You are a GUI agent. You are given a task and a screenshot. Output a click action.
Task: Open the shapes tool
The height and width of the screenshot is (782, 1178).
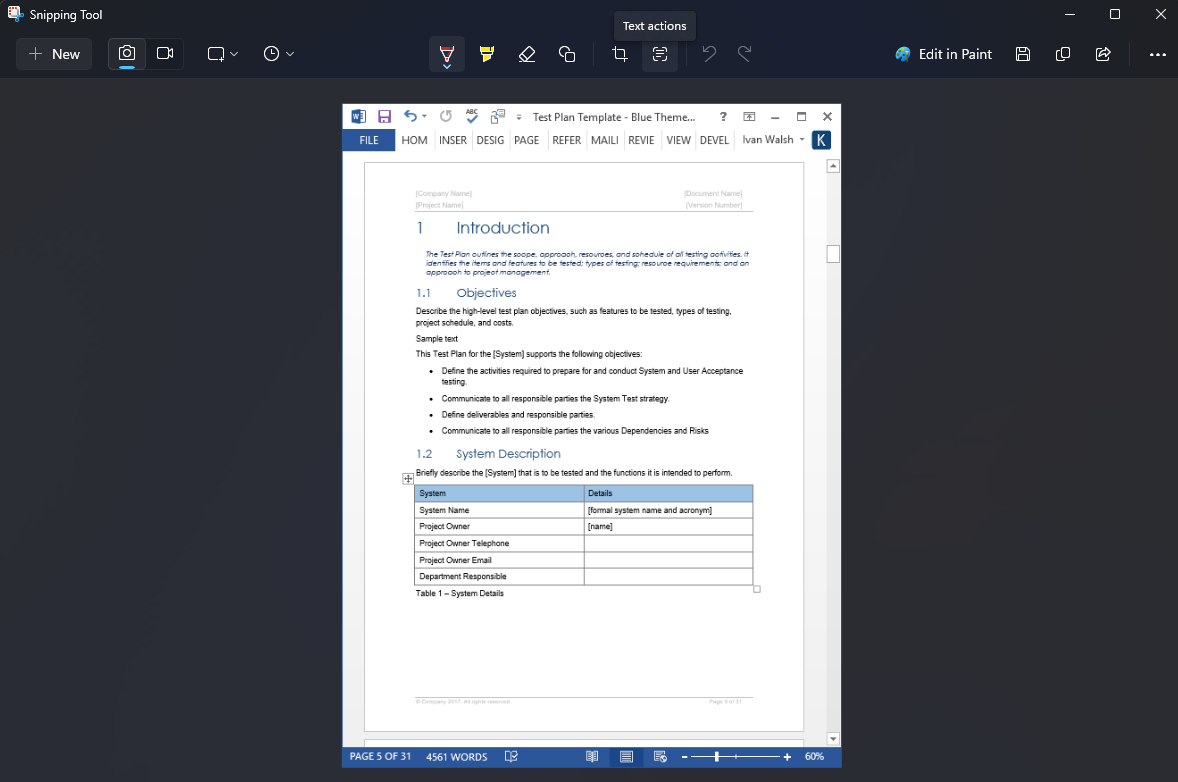pyautogui.click(x=567, y=54)
